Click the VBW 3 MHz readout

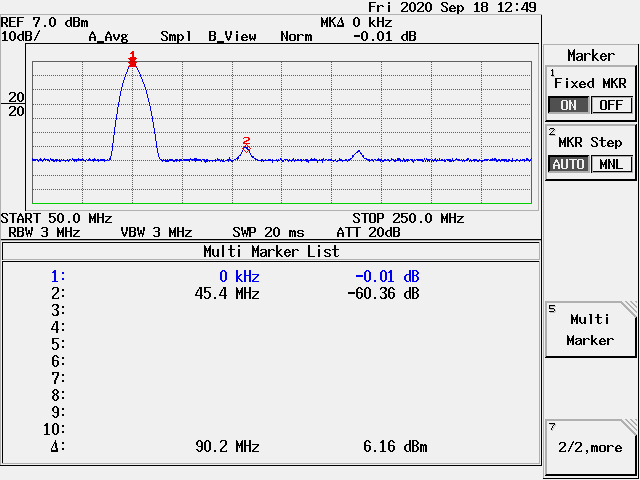[156, 233]
